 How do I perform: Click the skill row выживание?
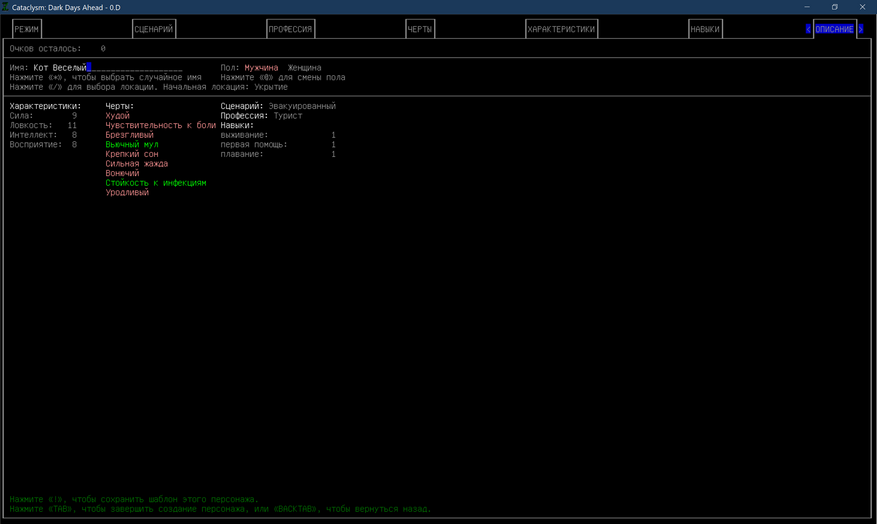click(278, 135)
